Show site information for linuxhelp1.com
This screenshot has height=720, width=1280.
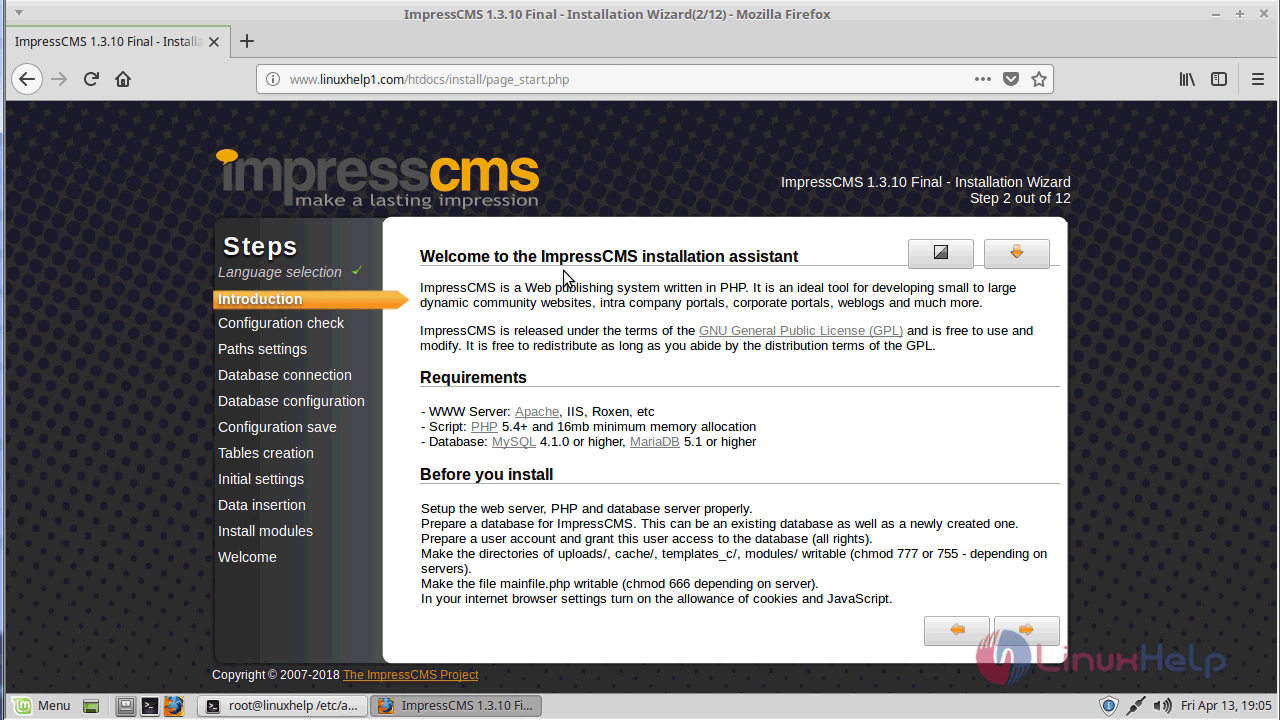click(x=273, y=79)
